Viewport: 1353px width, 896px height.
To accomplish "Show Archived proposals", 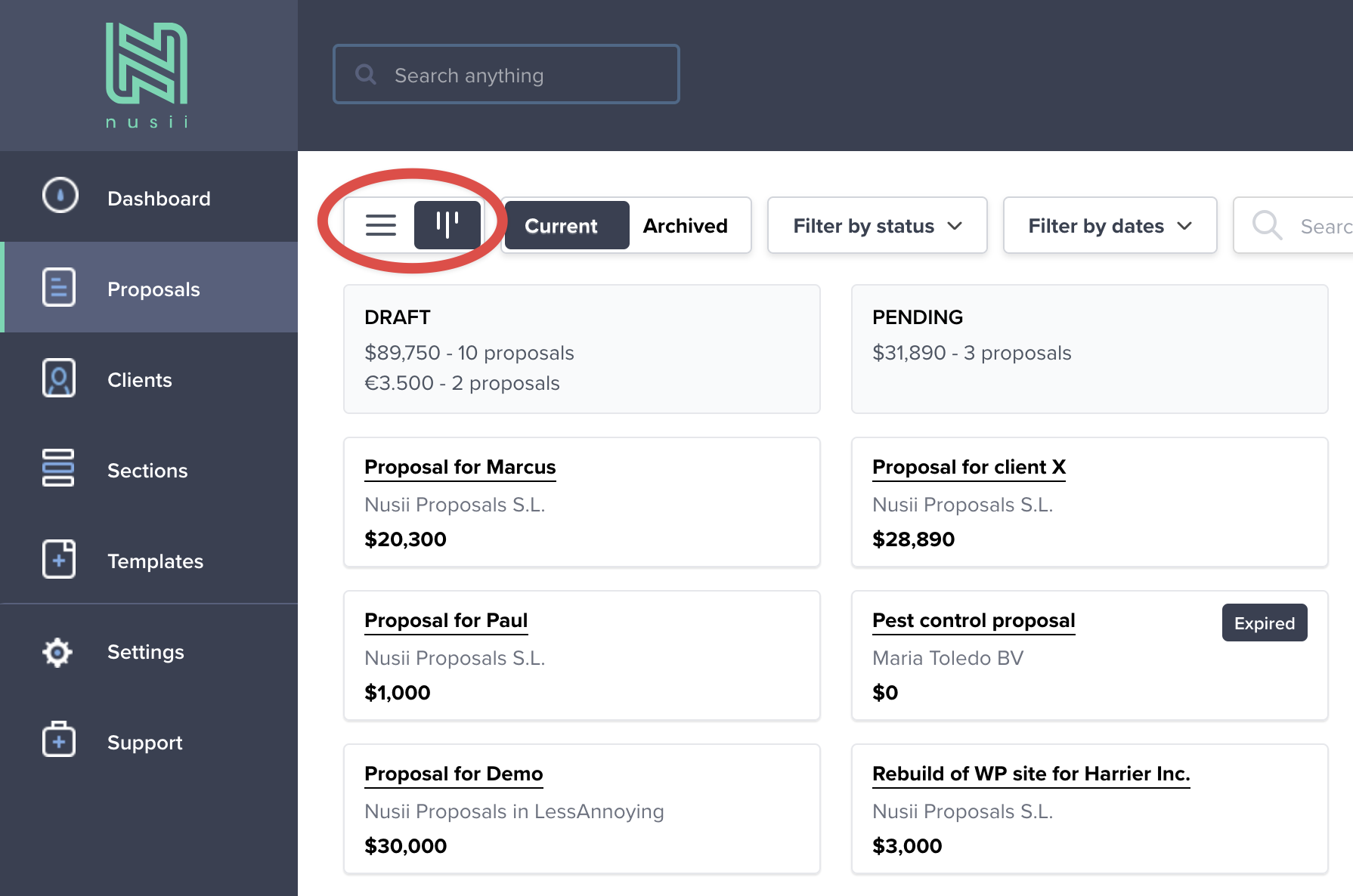I will [685, 226].
